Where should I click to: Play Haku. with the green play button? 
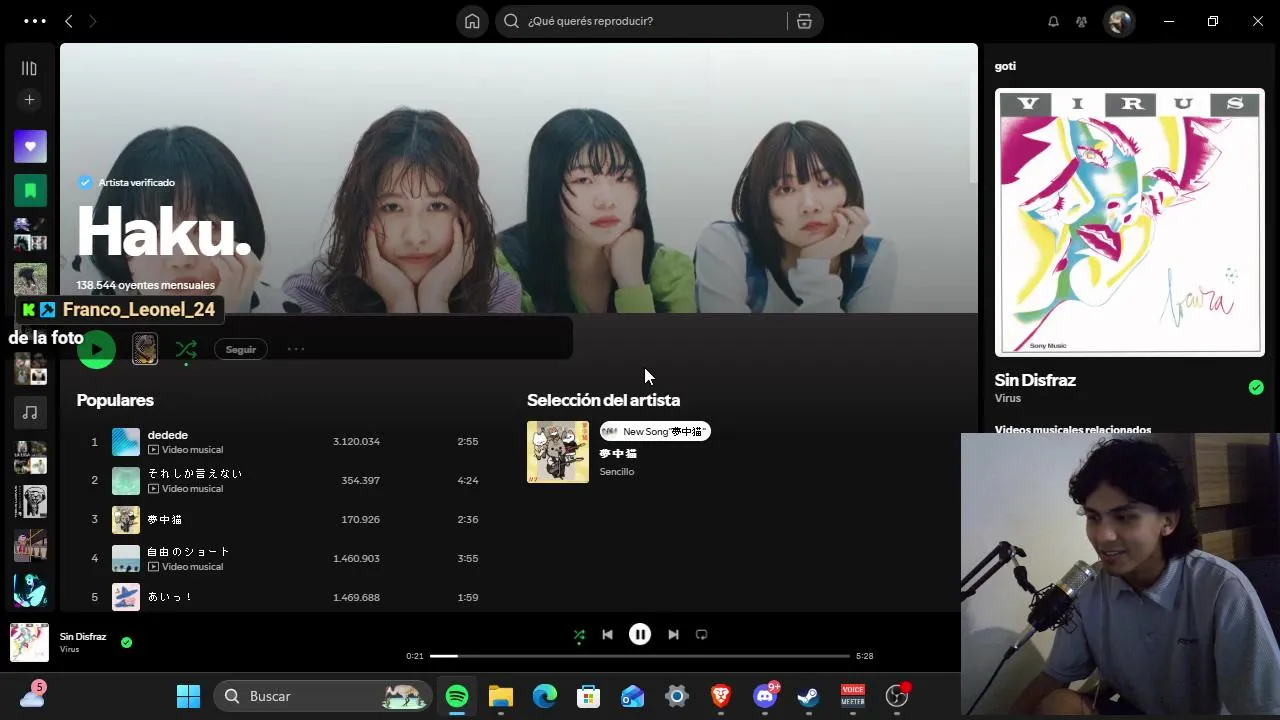click(96, 349)
